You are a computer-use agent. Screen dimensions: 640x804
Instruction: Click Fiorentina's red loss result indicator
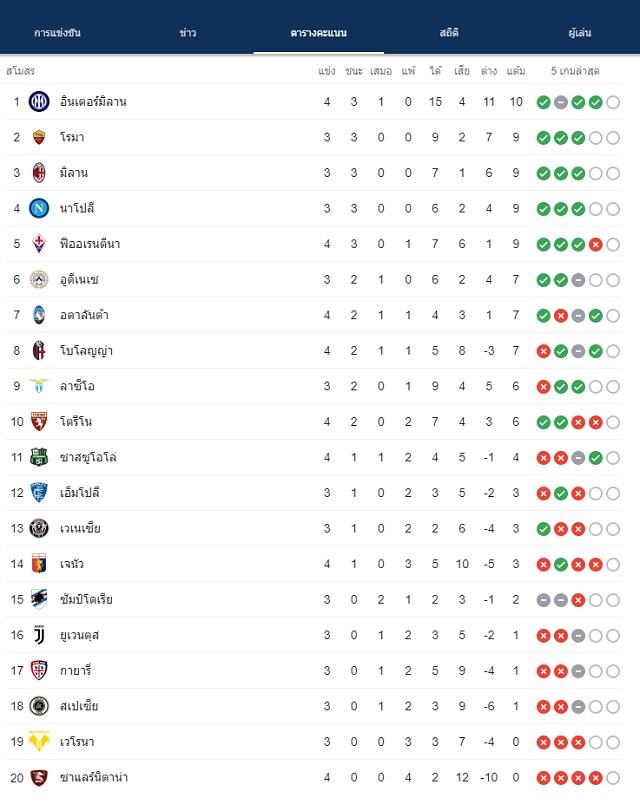click(x=595, y=245)
